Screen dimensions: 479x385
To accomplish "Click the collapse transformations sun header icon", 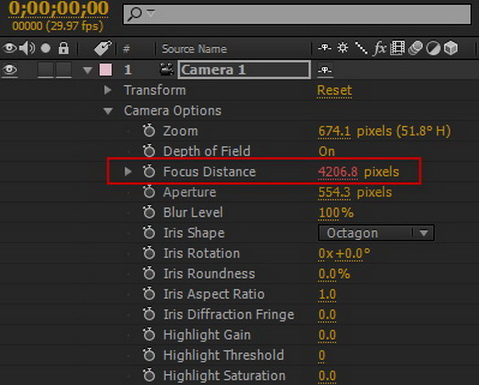I will [x=343, y=48].
